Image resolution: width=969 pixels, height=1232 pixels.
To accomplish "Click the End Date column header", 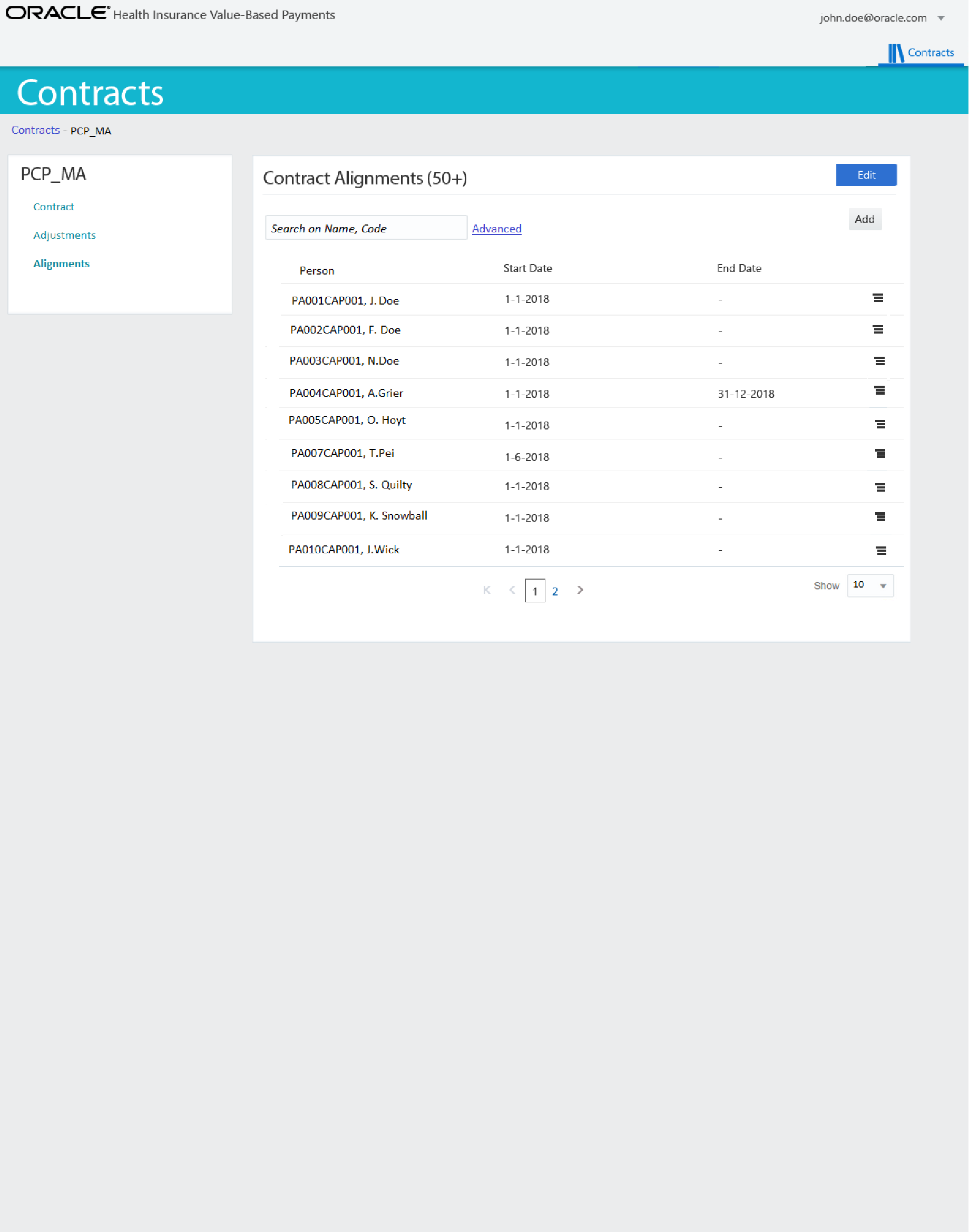I will (739, 268).
